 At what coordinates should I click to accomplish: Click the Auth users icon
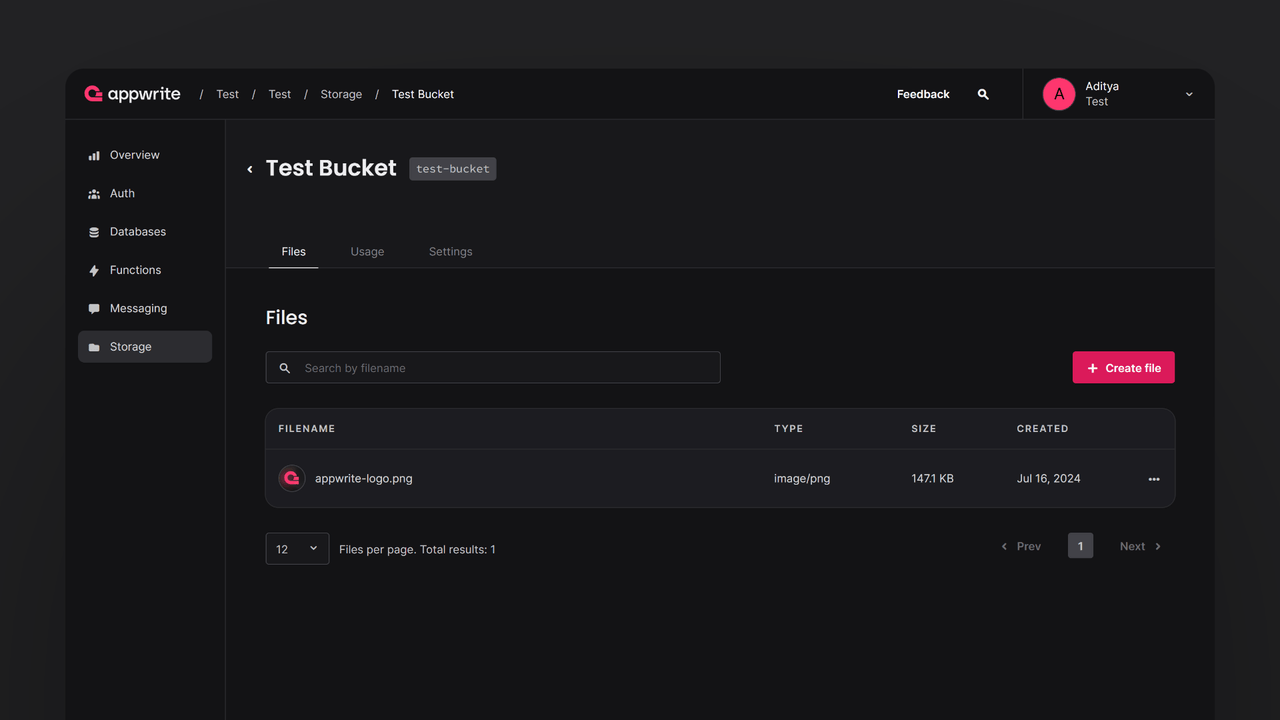point(94,194)
